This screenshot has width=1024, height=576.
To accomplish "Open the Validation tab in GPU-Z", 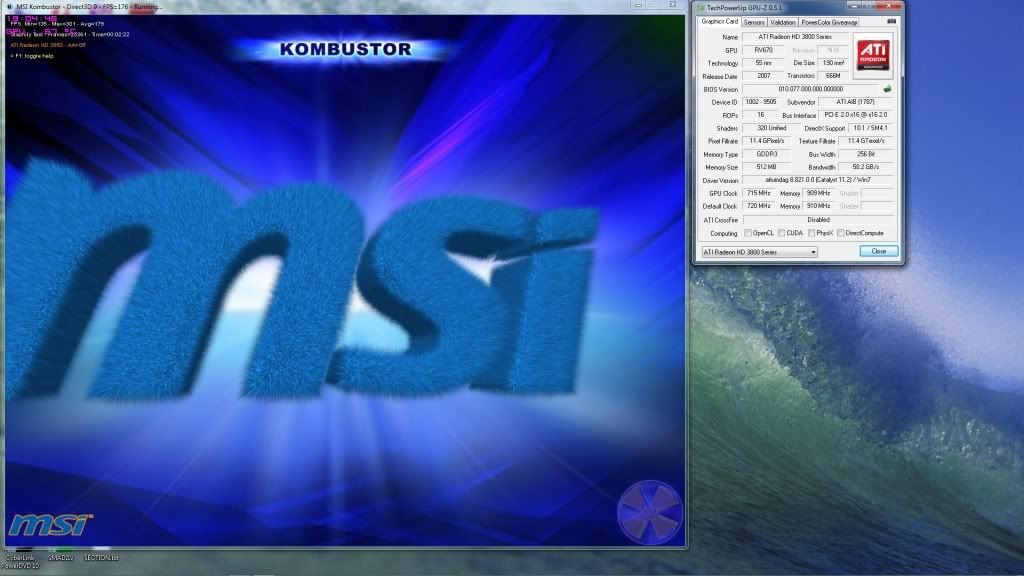I will point(782,22).
